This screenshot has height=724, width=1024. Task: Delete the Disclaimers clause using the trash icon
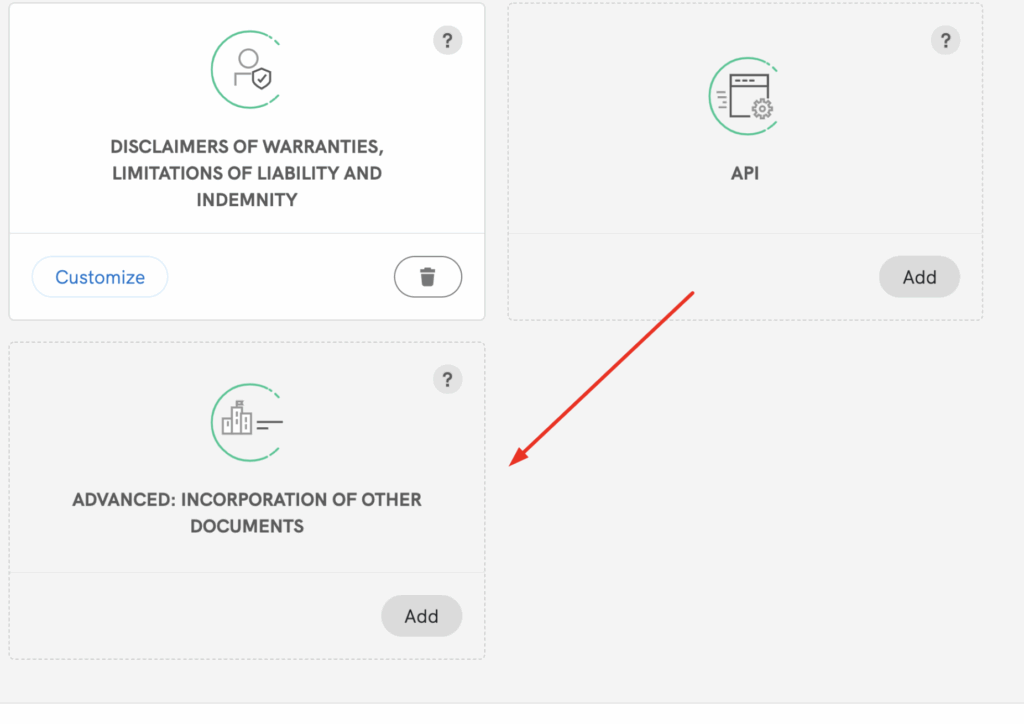click(428, 277)
